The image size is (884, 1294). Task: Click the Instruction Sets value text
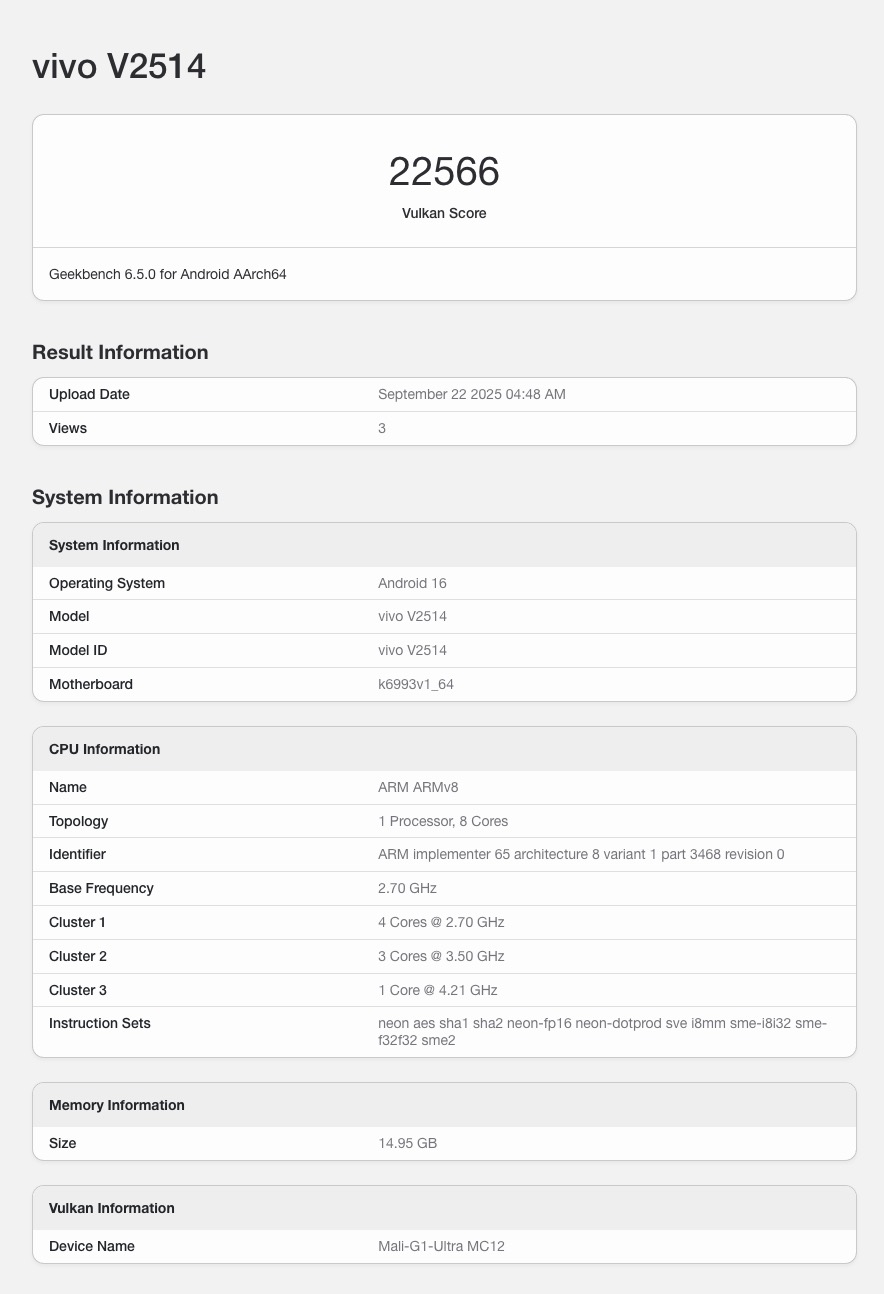point(602,1031)
